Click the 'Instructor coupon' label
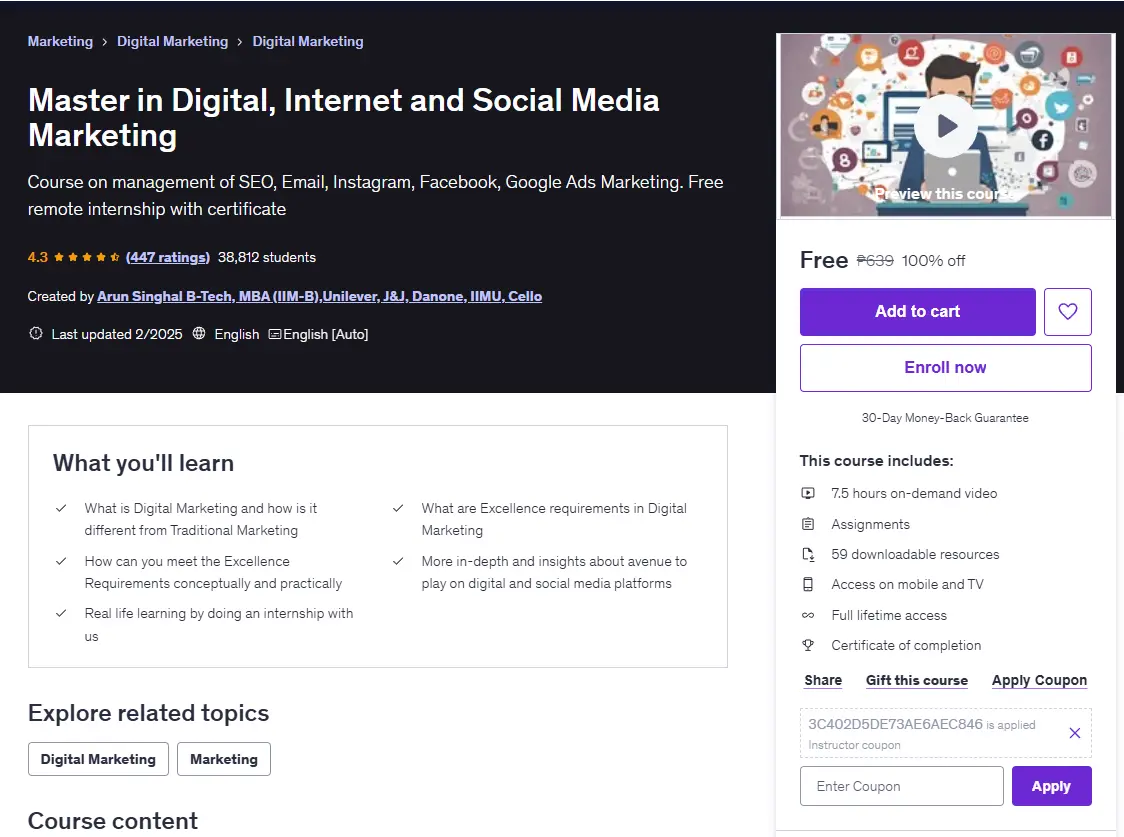 [x=854, y=745]
